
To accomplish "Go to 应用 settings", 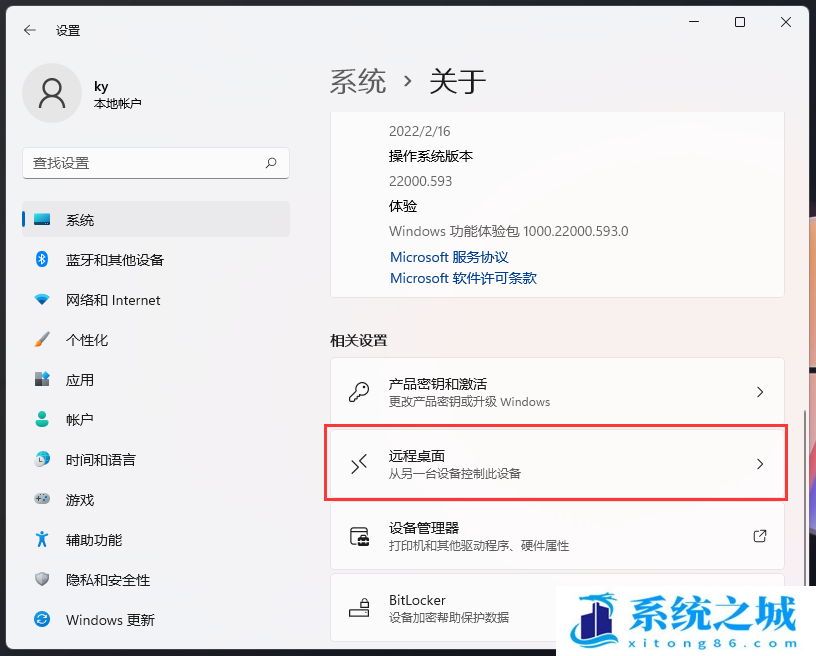I will click(156, 380).
